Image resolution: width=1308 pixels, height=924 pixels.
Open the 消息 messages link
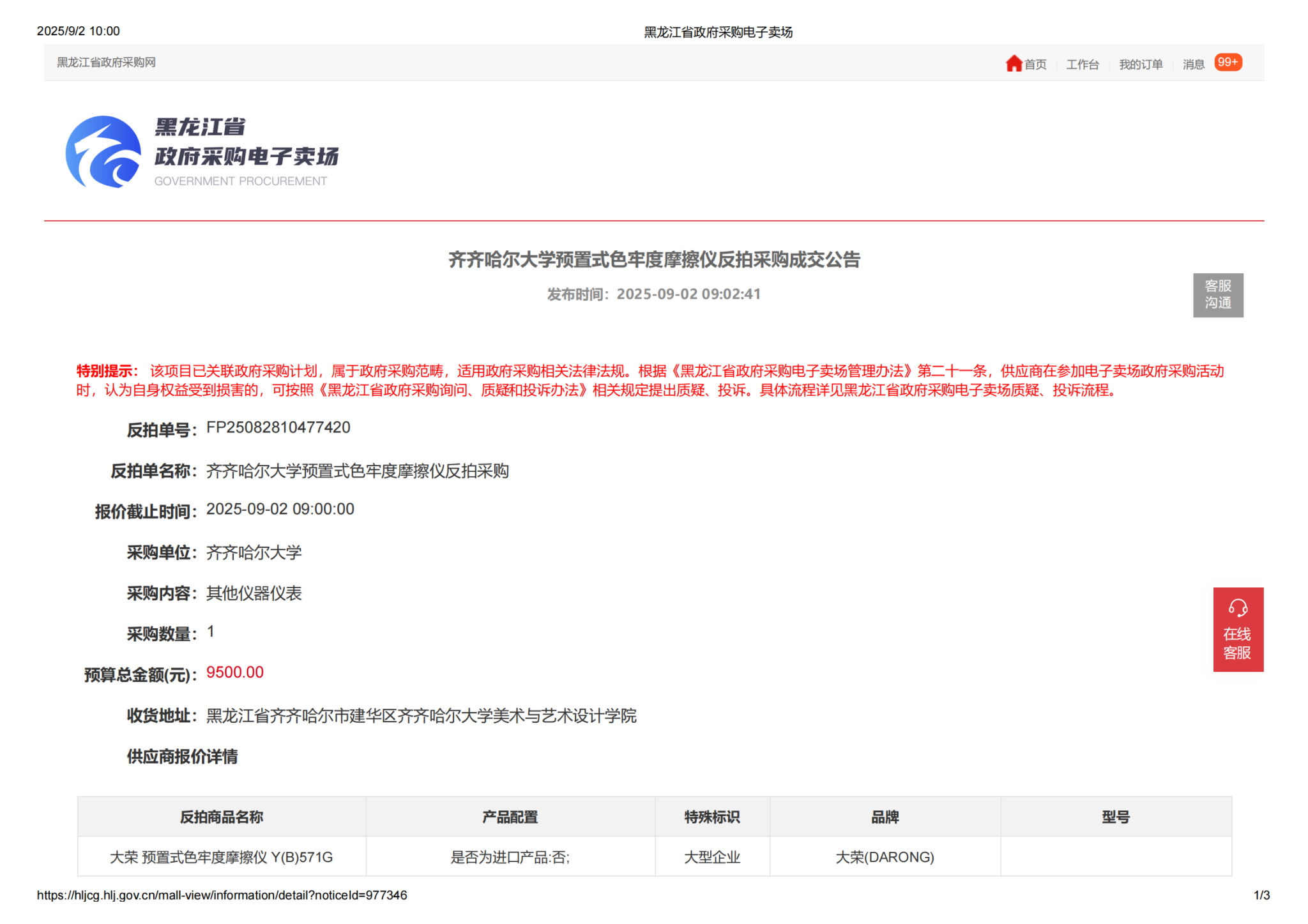[x=1193, y=64]
